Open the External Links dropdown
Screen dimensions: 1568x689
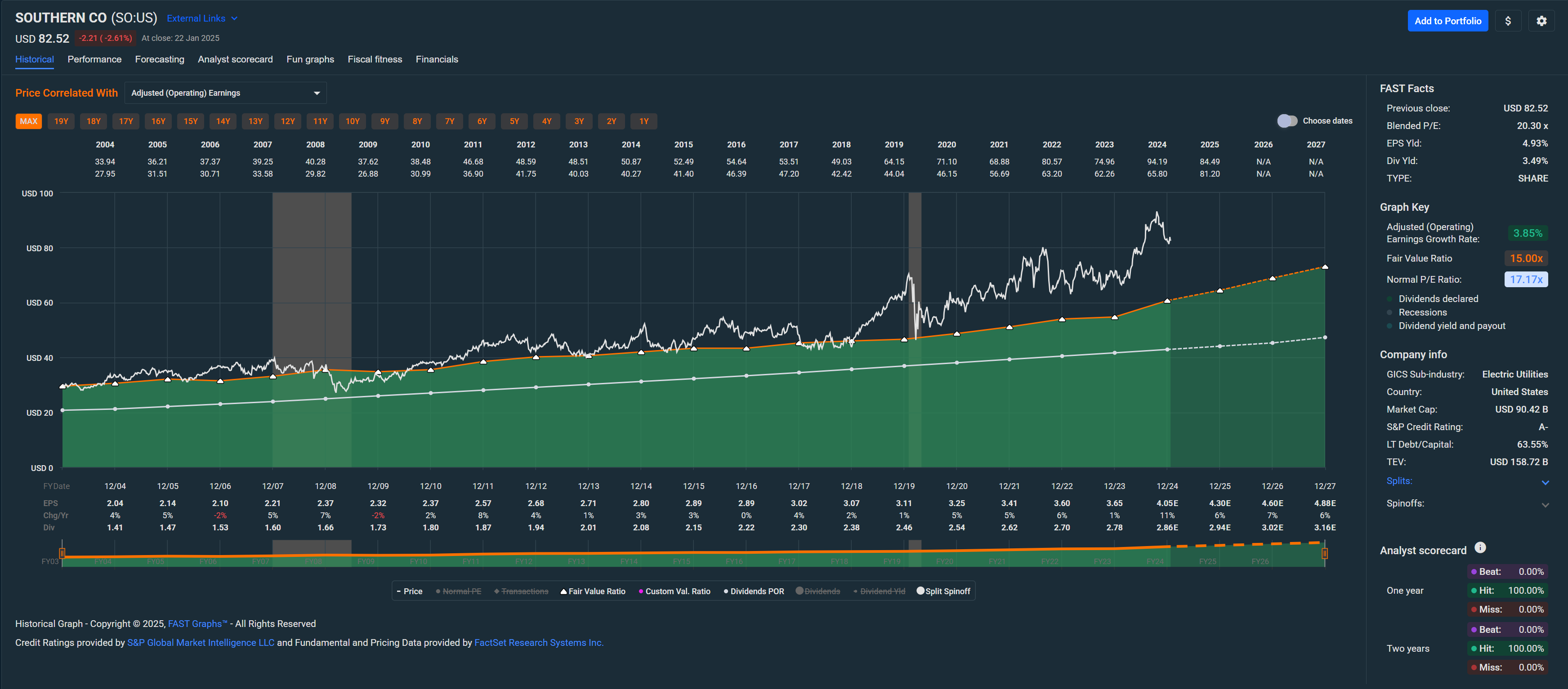click(202, 18)
